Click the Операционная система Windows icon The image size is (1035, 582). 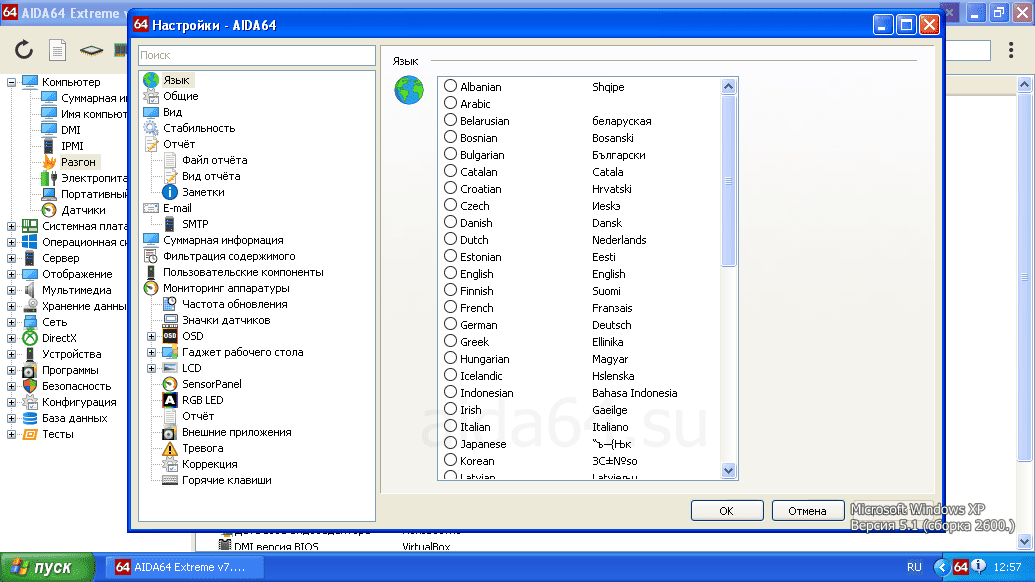[30, 242]
